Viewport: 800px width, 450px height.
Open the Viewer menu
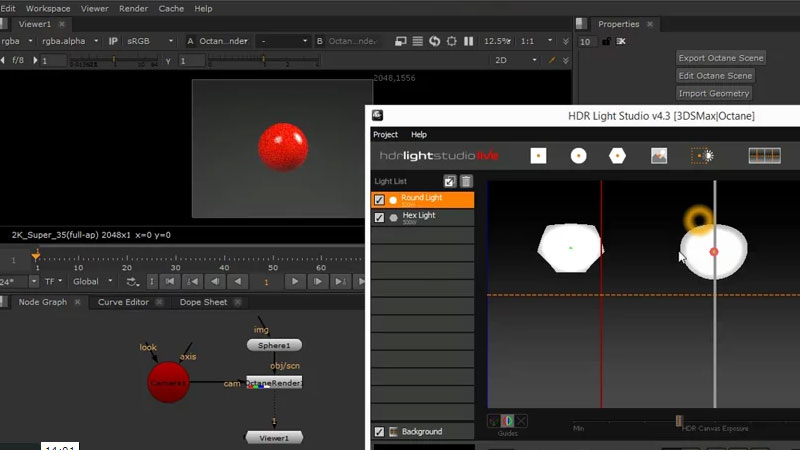[94, 9]
